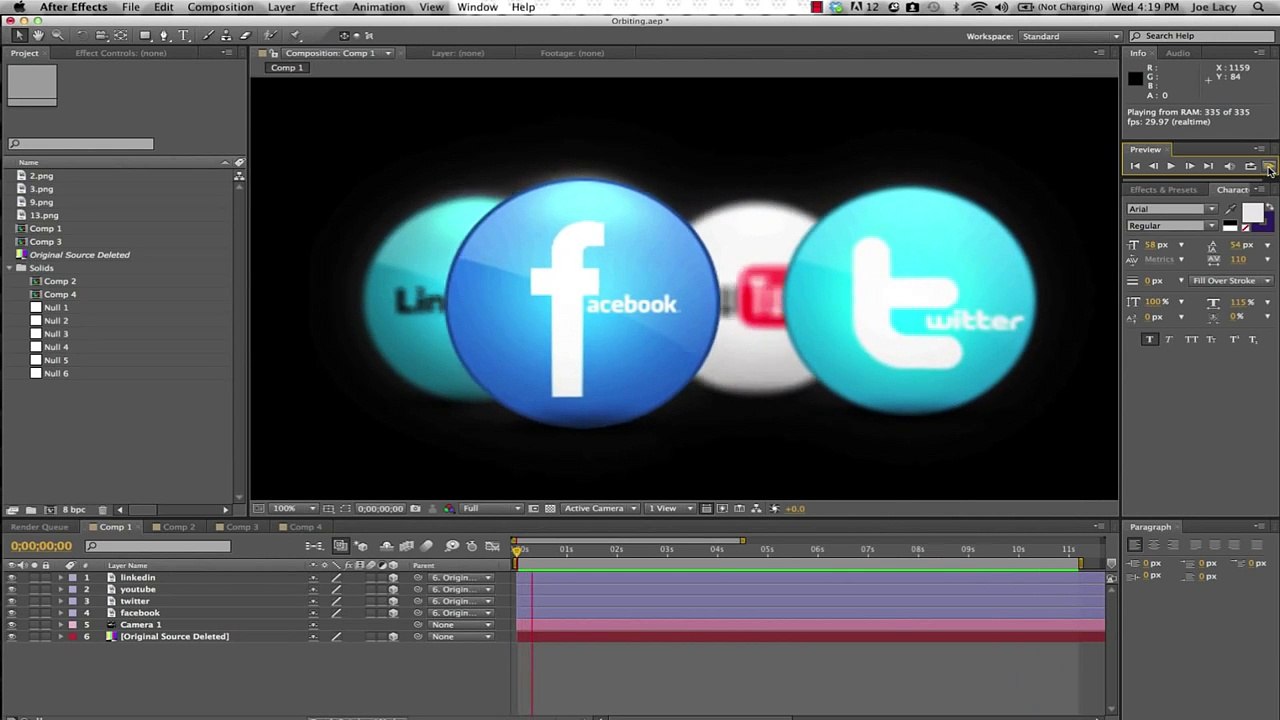Image resolution: width=1280 pixels, height=720 pixels.
Task: Select the Zoom magnifier tool
Action: click(x=57, y=36)
